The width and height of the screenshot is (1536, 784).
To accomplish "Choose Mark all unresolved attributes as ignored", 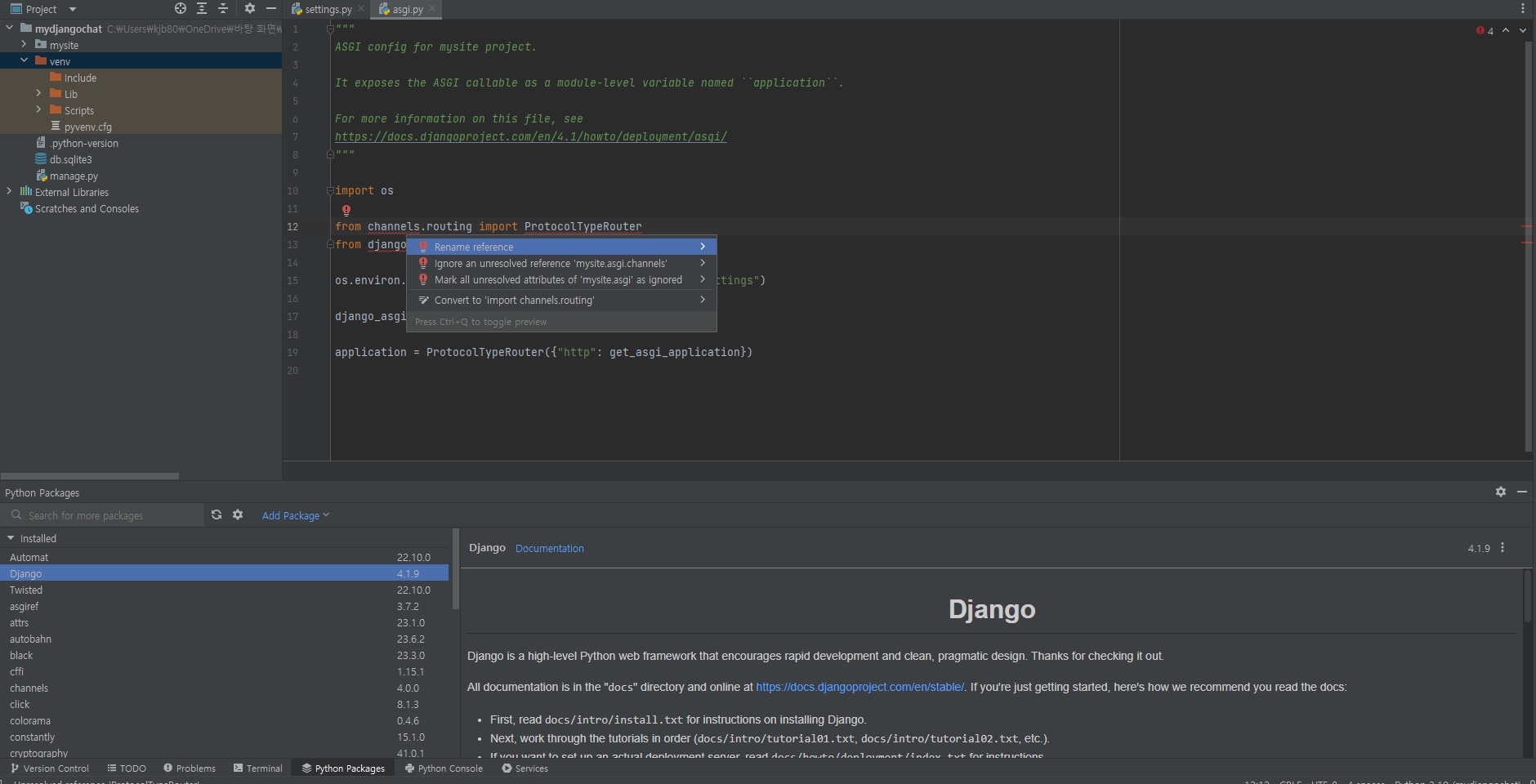I will pyautogui.click(x=561, y=279).
